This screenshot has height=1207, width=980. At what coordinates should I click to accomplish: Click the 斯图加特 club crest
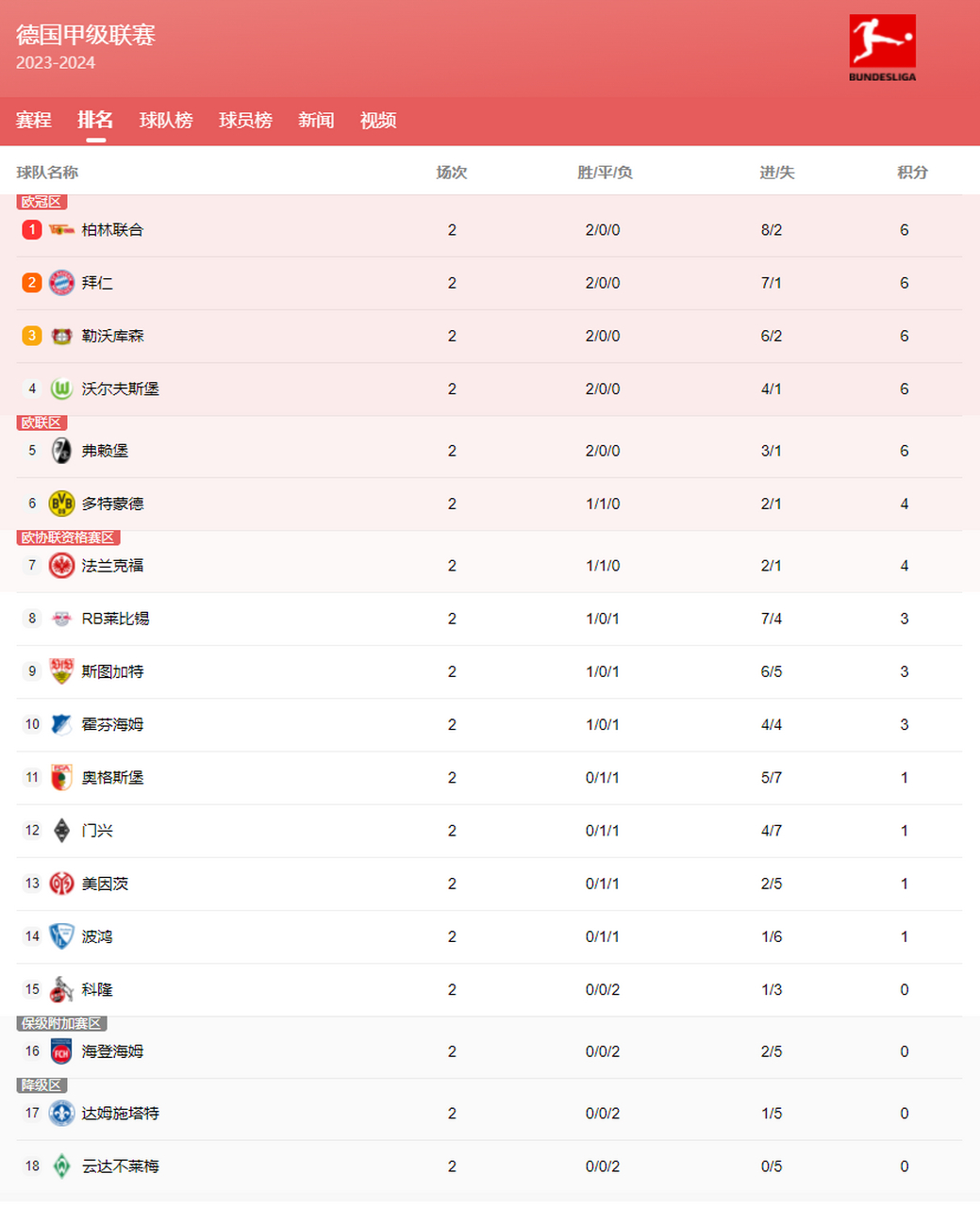tap(61, 671)
